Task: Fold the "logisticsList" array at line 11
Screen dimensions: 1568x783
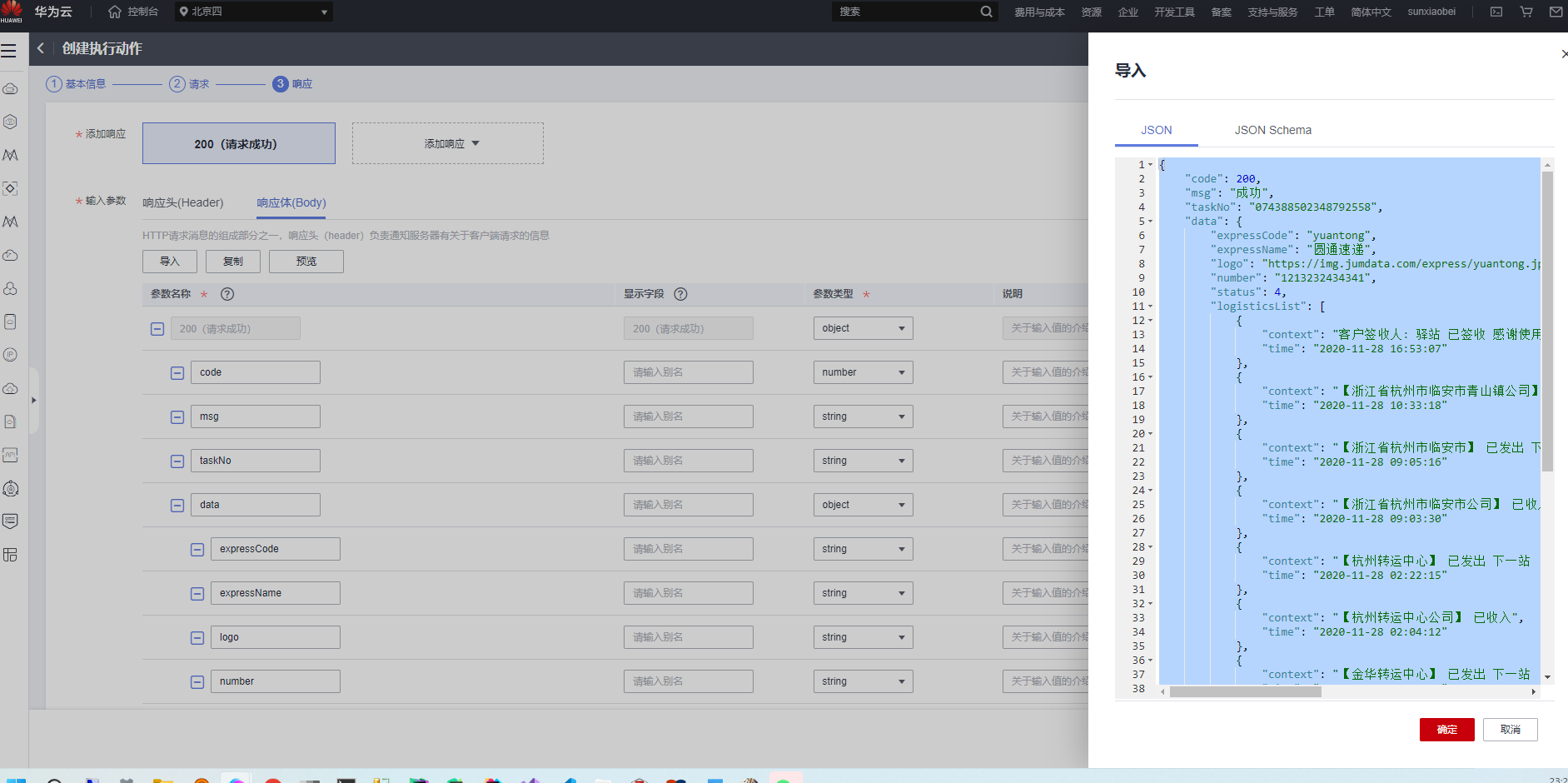Action: tap(1151, 307)
